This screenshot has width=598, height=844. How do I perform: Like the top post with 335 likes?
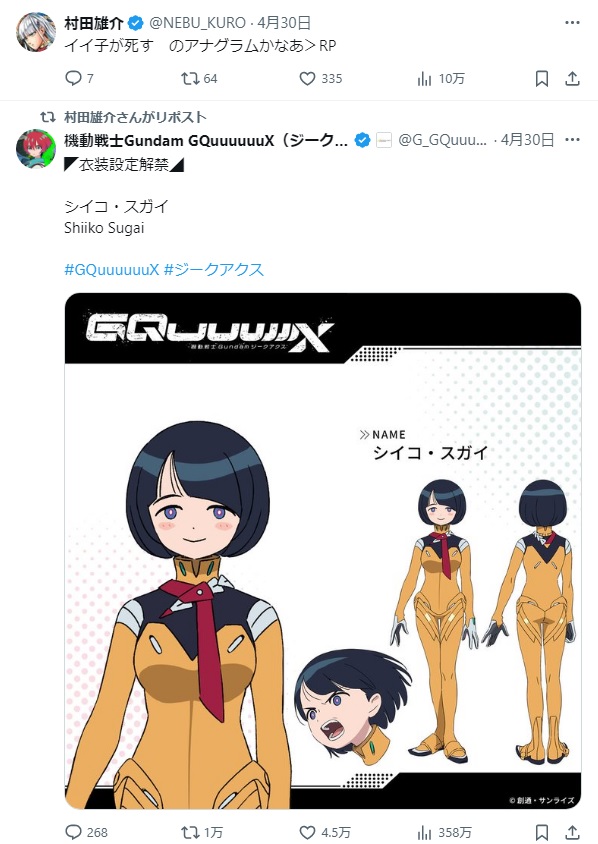coord(320,79)
